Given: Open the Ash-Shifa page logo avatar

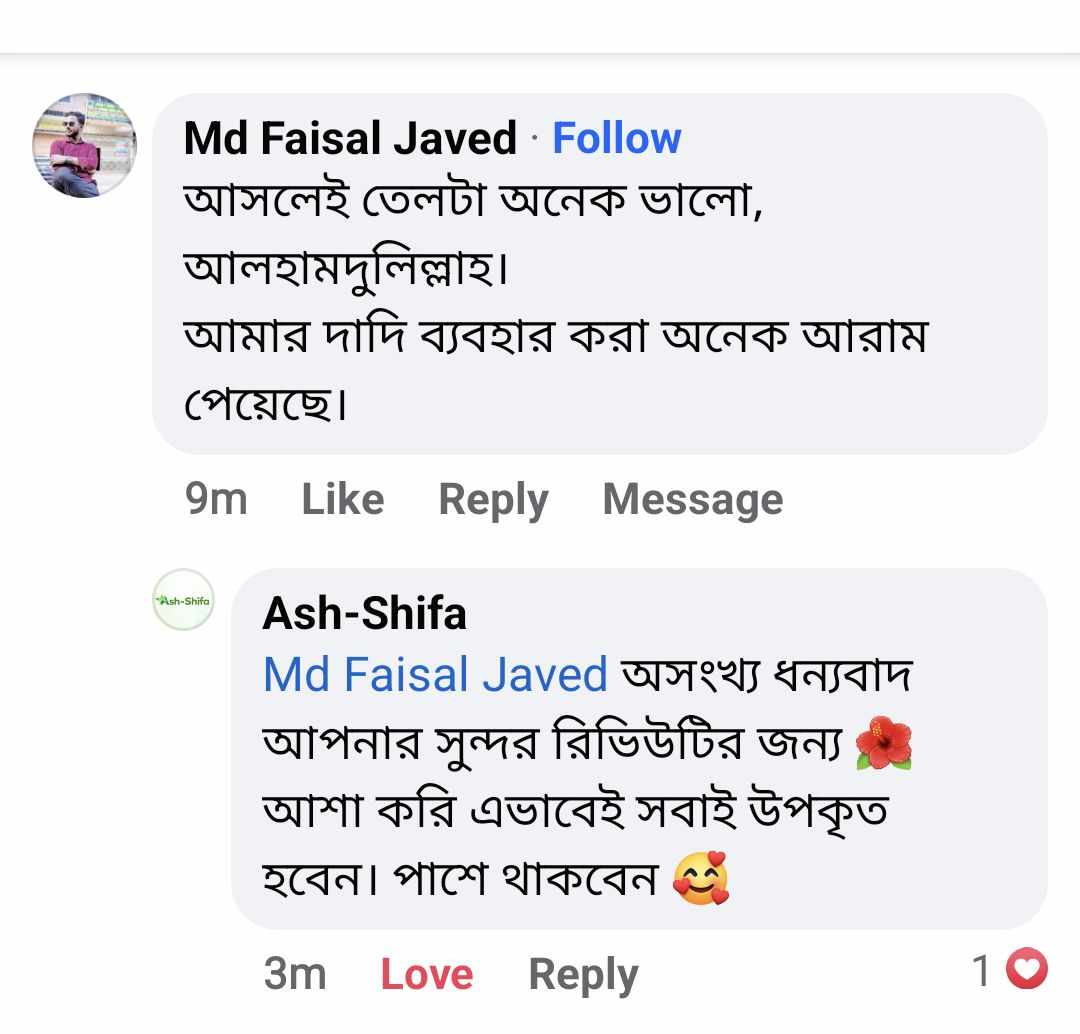Looking at the screenshot, I should click(183, 600).
